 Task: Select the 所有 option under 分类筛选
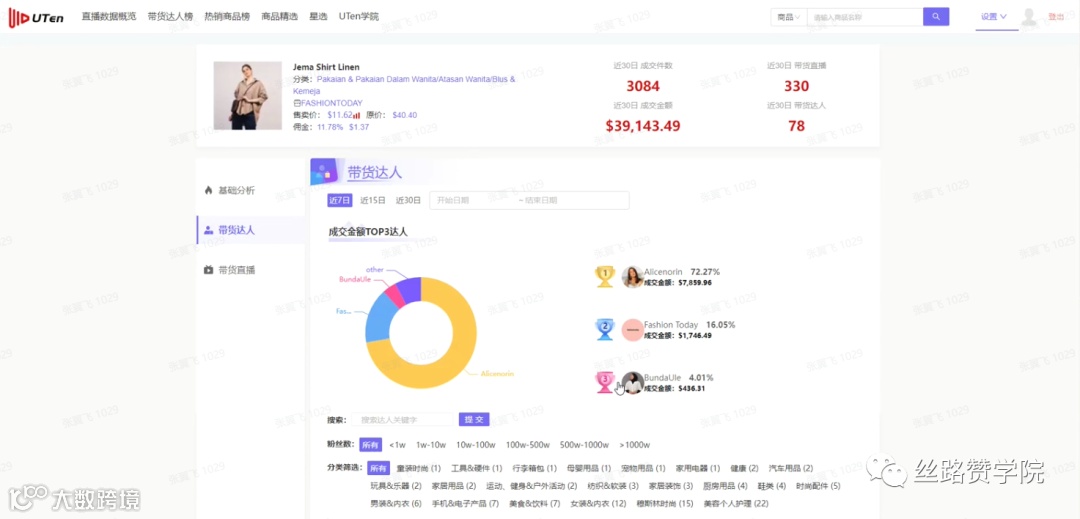tap(378, 468)
